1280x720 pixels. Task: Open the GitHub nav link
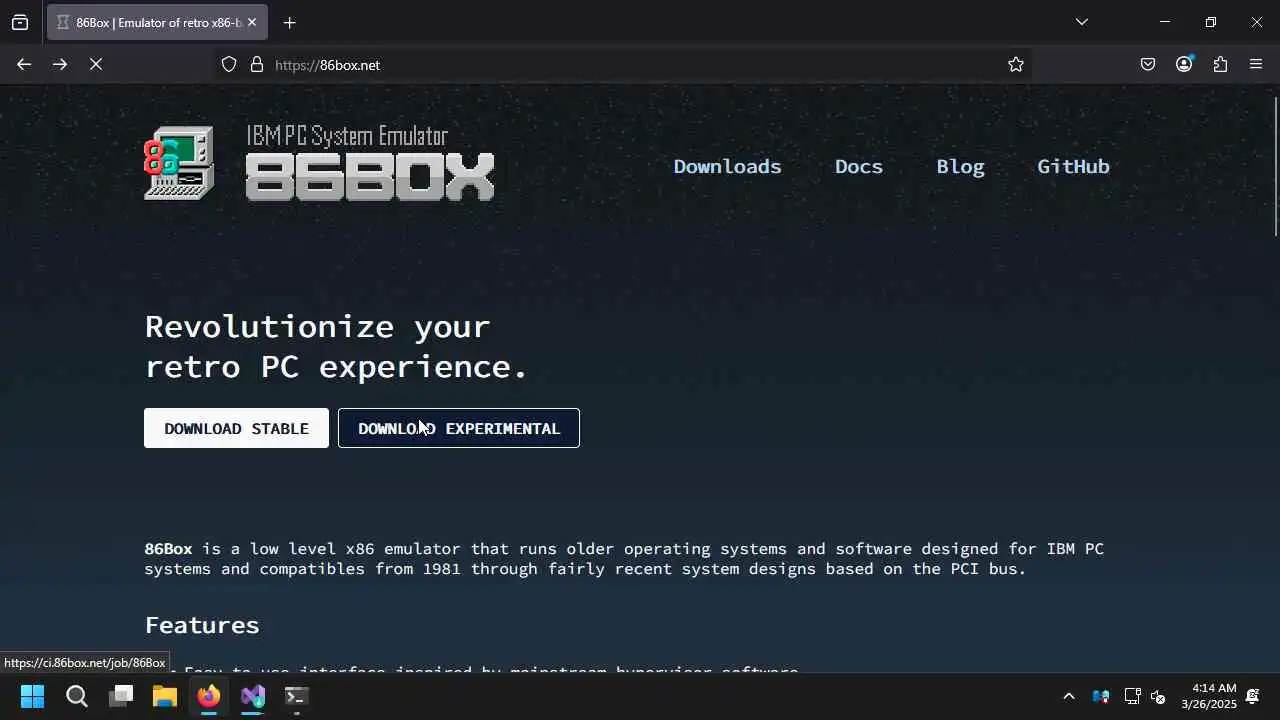(x=1073, y=166)
